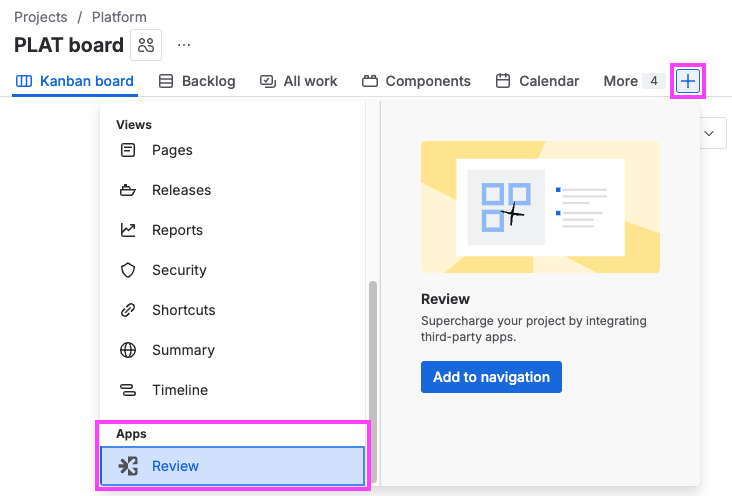Viewport: 732px width, 496px height.
Task: Select the Summary globe icon
Action: [x=128, y=350]
